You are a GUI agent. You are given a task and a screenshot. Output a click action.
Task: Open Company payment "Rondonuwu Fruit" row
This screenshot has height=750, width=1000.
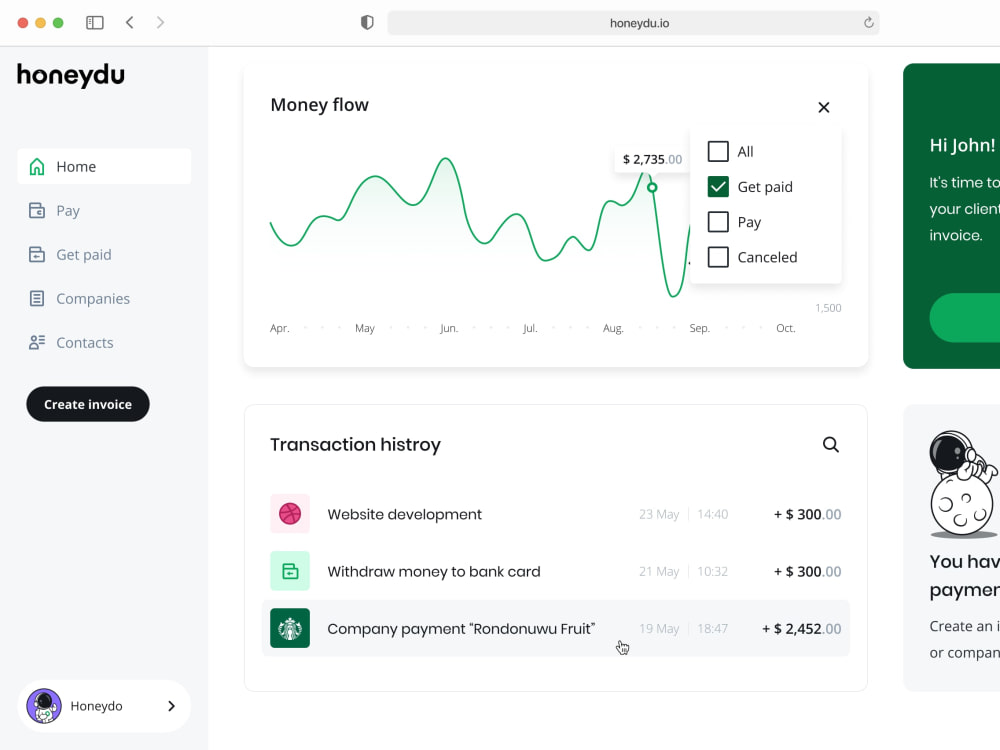(555, 628)
